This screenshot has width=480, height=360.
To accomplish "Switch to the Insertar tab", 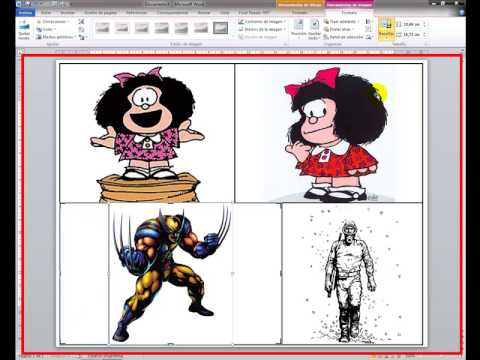I will [68, 13].
